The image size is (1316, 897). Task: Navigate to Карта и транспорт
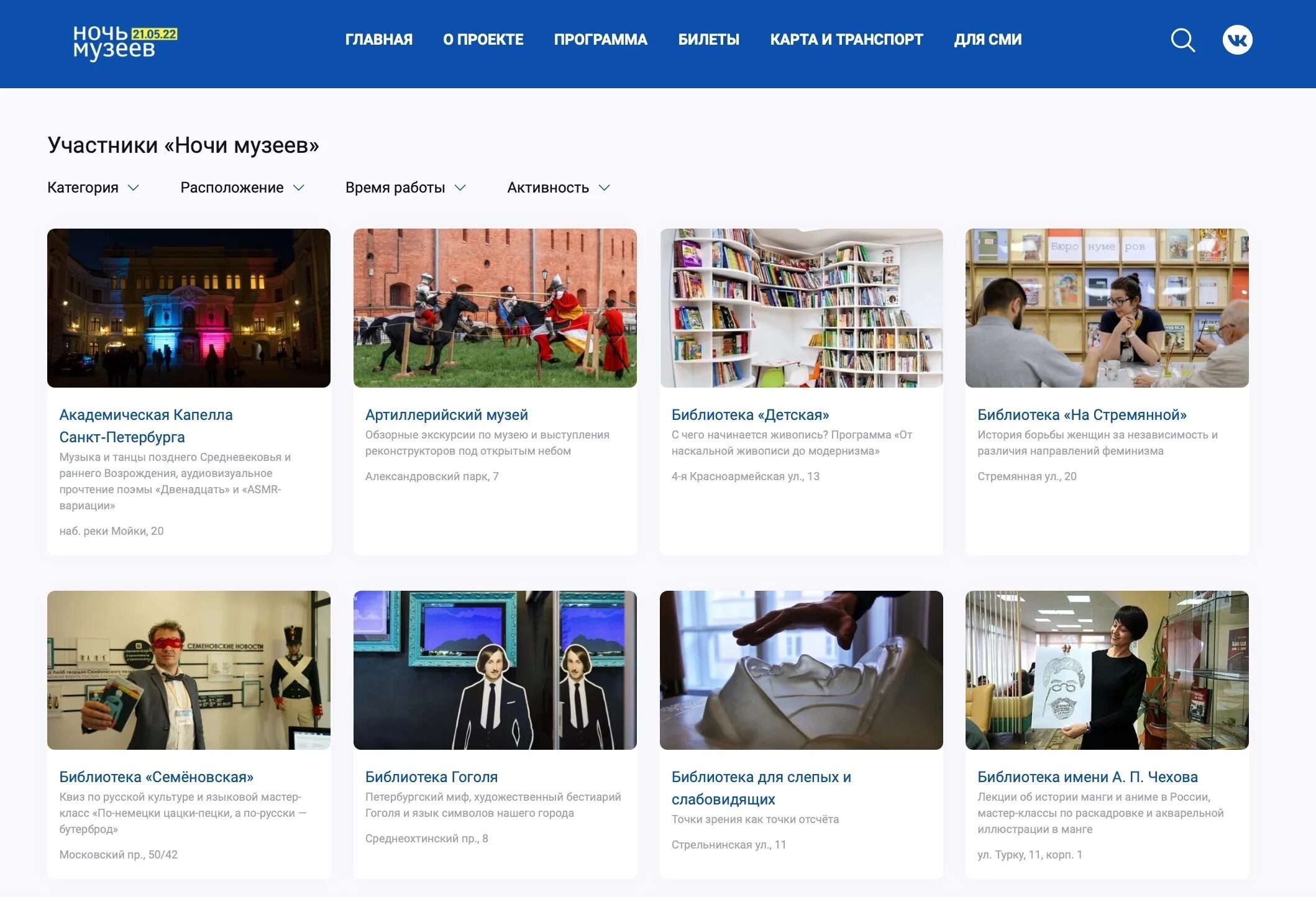(846, 40)
